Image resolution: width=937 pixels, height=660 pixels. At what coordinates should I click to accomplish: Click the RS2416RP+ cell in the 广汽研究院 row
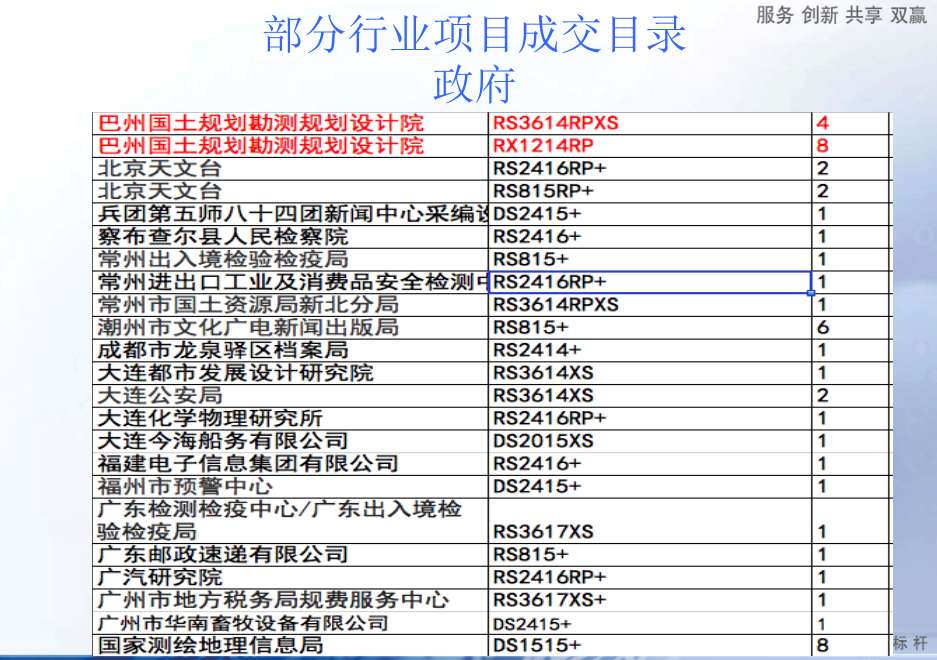pyautogui.click(x=650, y=578)
